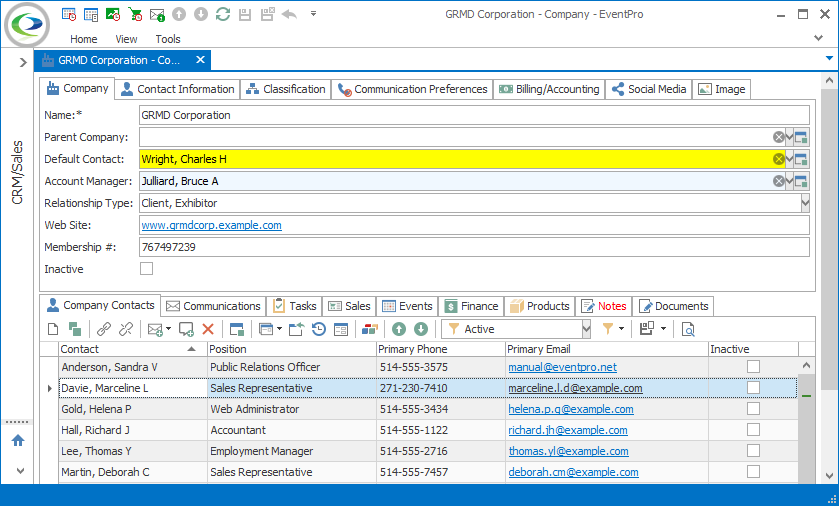The image size is (839, 506).
Task: Switch to the Billing/Accounting tab
Action: click(x=550, y=89)
